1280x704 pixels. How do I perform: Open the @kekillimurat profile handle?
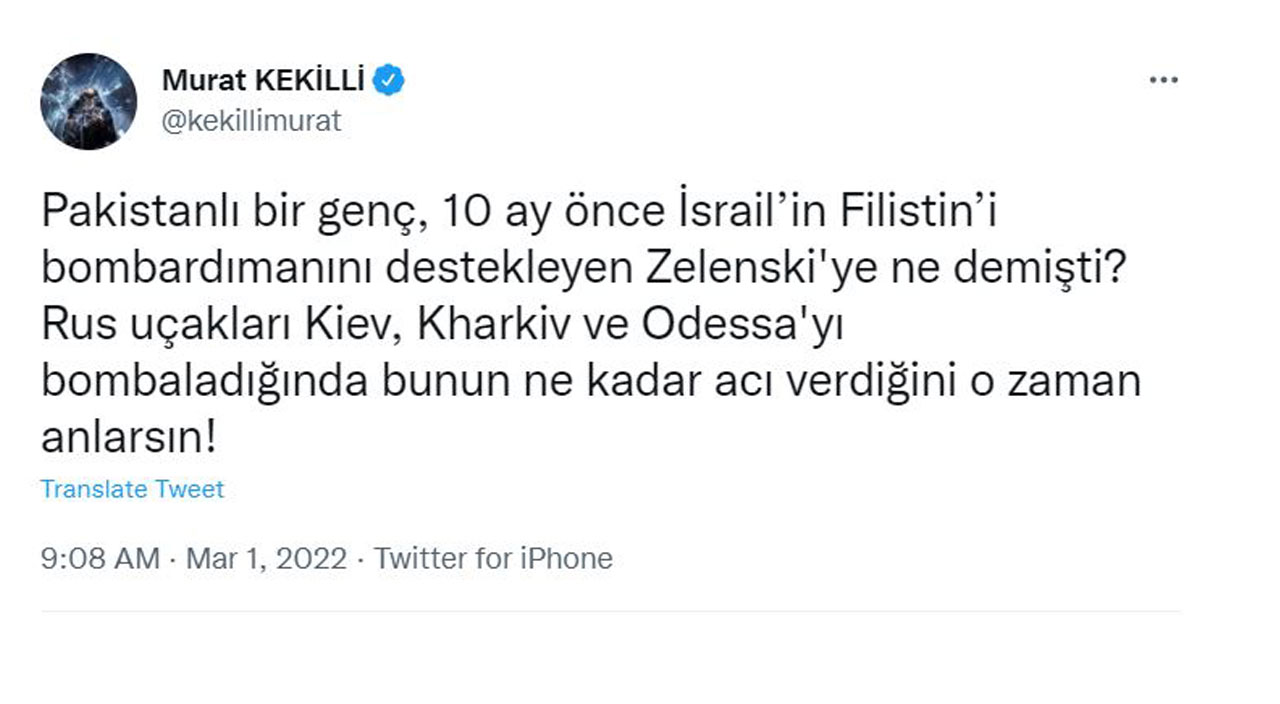coord(250,120)
